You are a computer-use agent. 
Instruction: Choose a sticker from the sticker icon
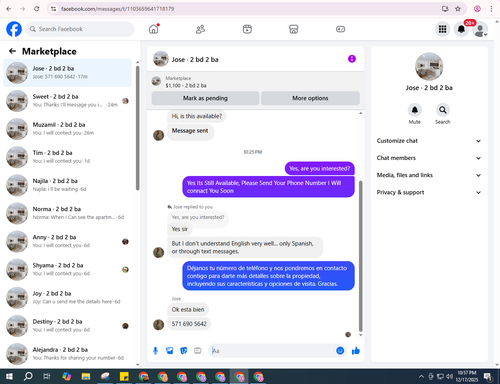(x=184, y=351)
